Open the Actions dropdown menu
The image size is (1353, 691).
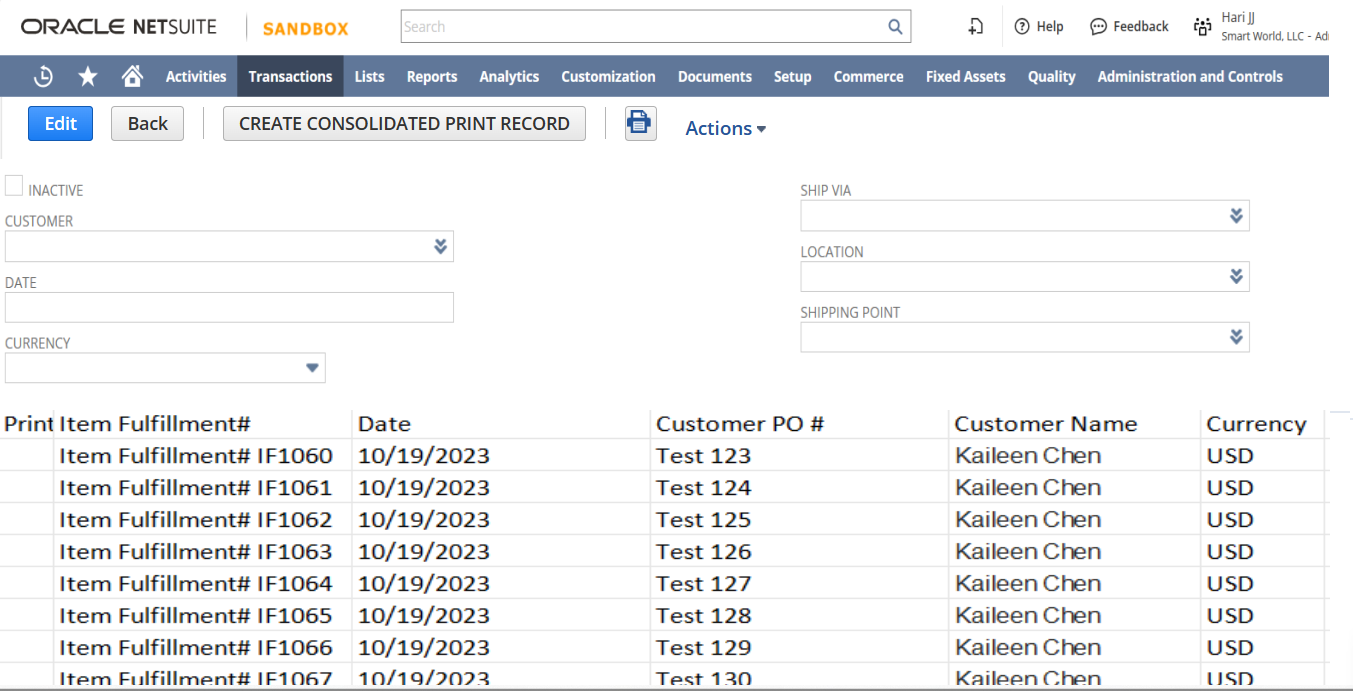(x=725, y=128)
